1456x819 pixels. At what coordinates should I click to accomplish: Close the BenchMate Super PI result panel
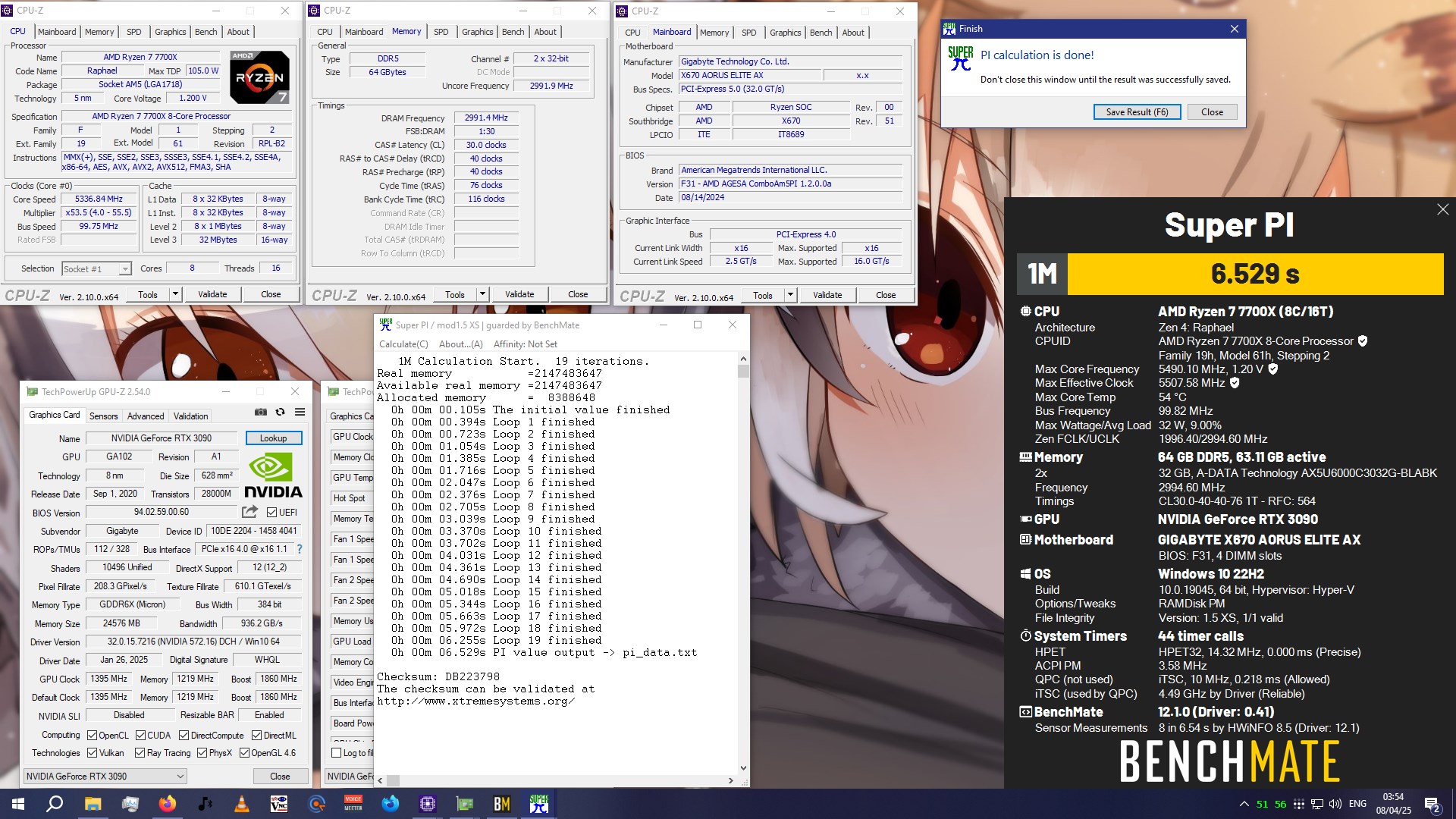click(1442, 209)
